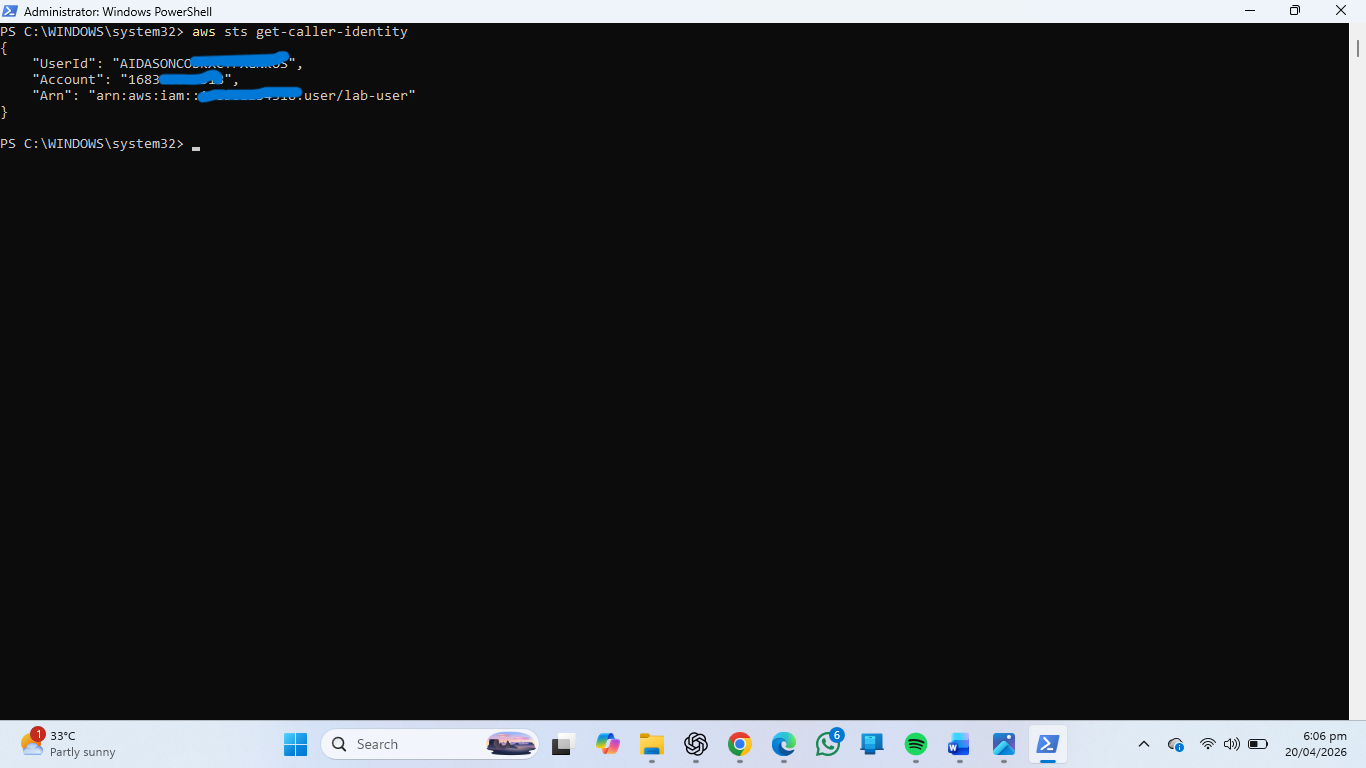The width and height of the screenshot is (1366, 768).
Task: Click the last empty PowerShell prompt line
Action: (x=100, y=144)
